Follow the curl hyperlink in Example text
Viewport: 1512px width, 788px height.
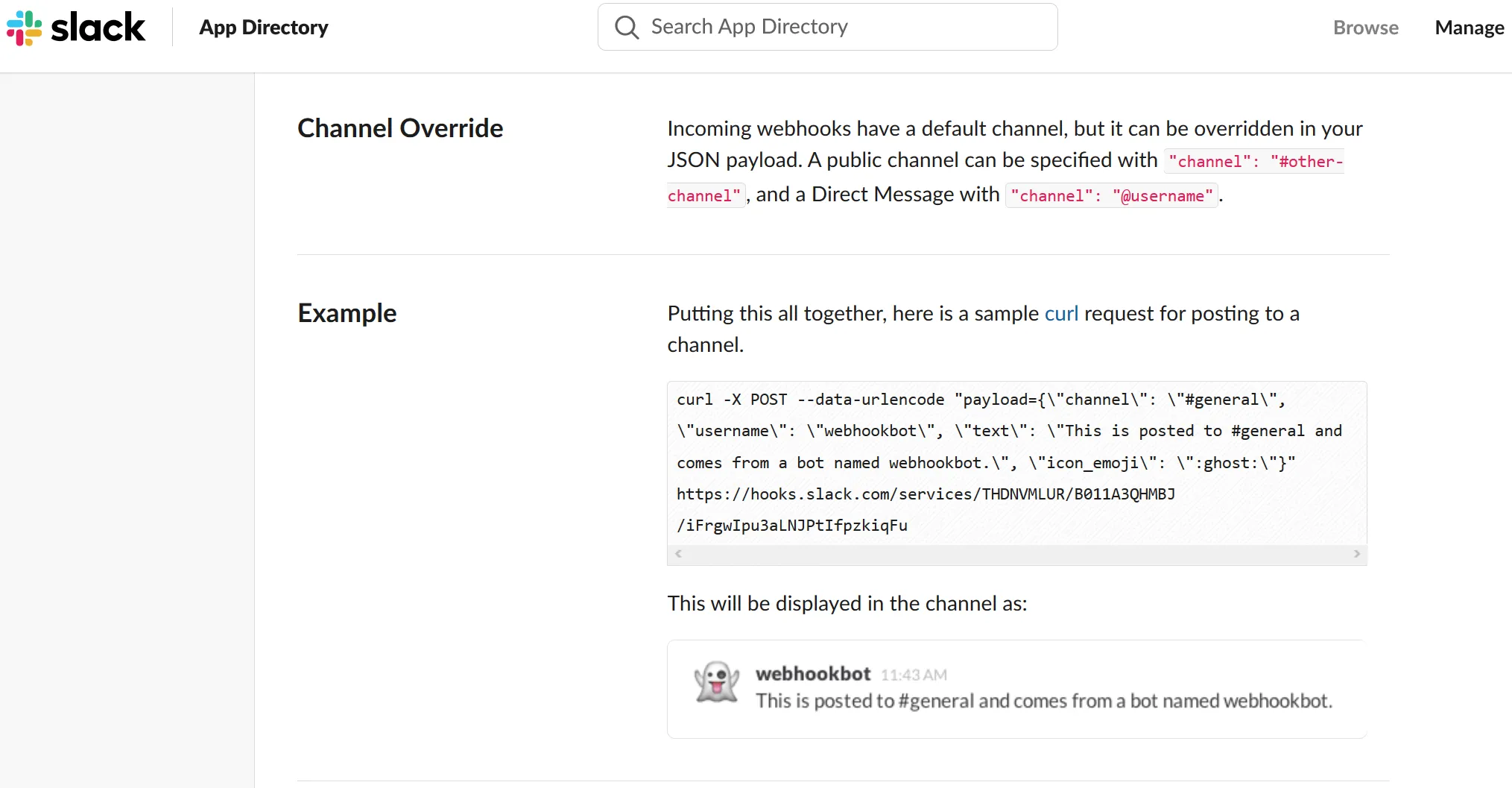[1061, 314]
